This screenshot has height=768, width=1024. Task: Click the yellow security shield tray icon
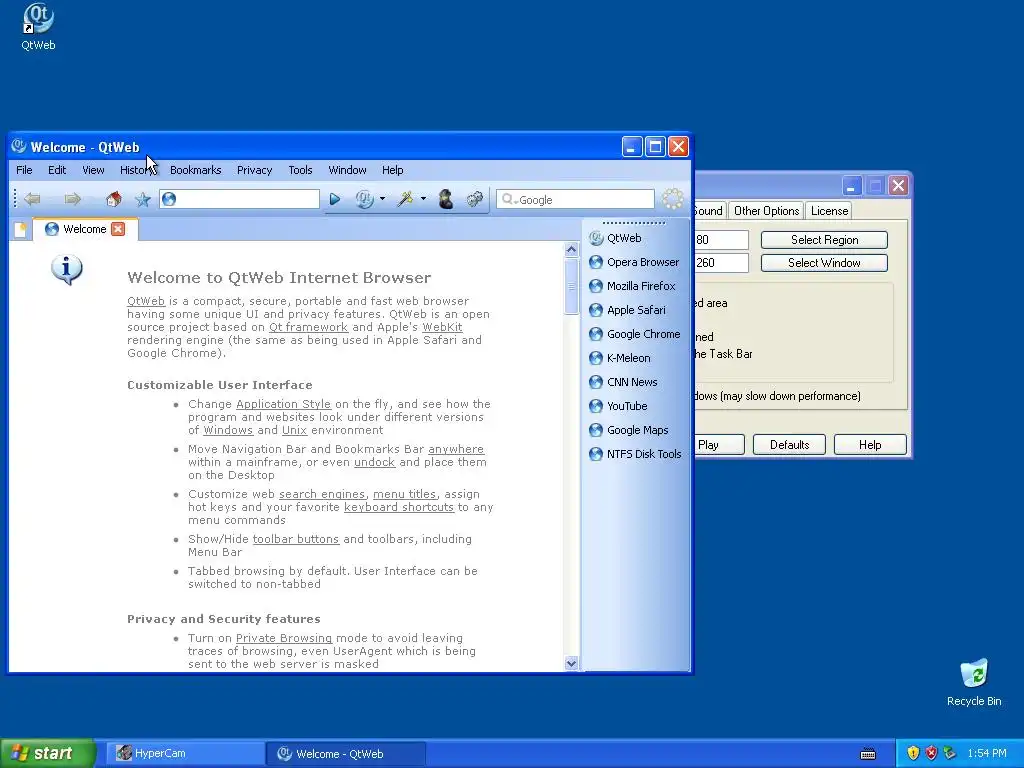(913, 754)
